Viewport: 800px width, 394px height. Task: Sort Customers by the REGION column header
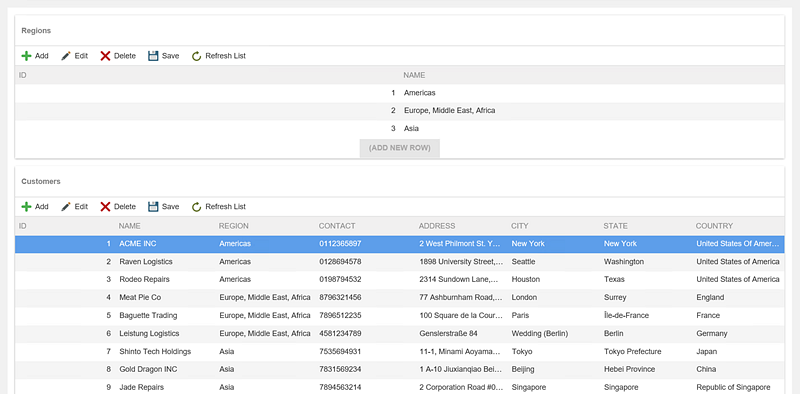coord(234,226)
